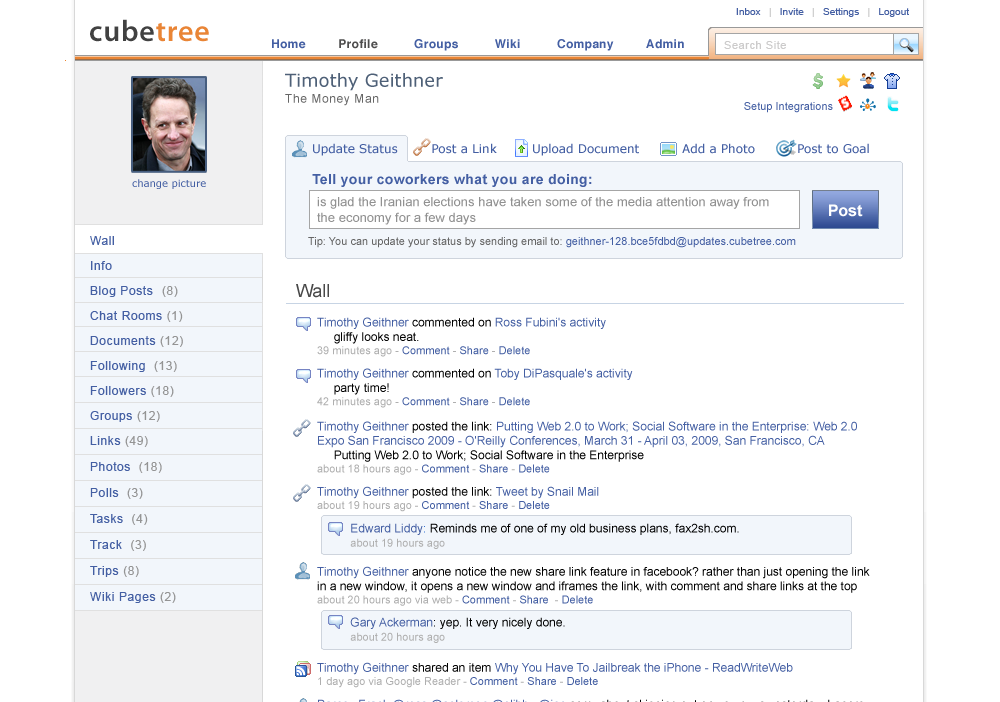Viewport: 1000px width, 702px height.
Task: Click the Google Reader icon beside shared item
Action: pyautogui.click(x=302, y=669)
